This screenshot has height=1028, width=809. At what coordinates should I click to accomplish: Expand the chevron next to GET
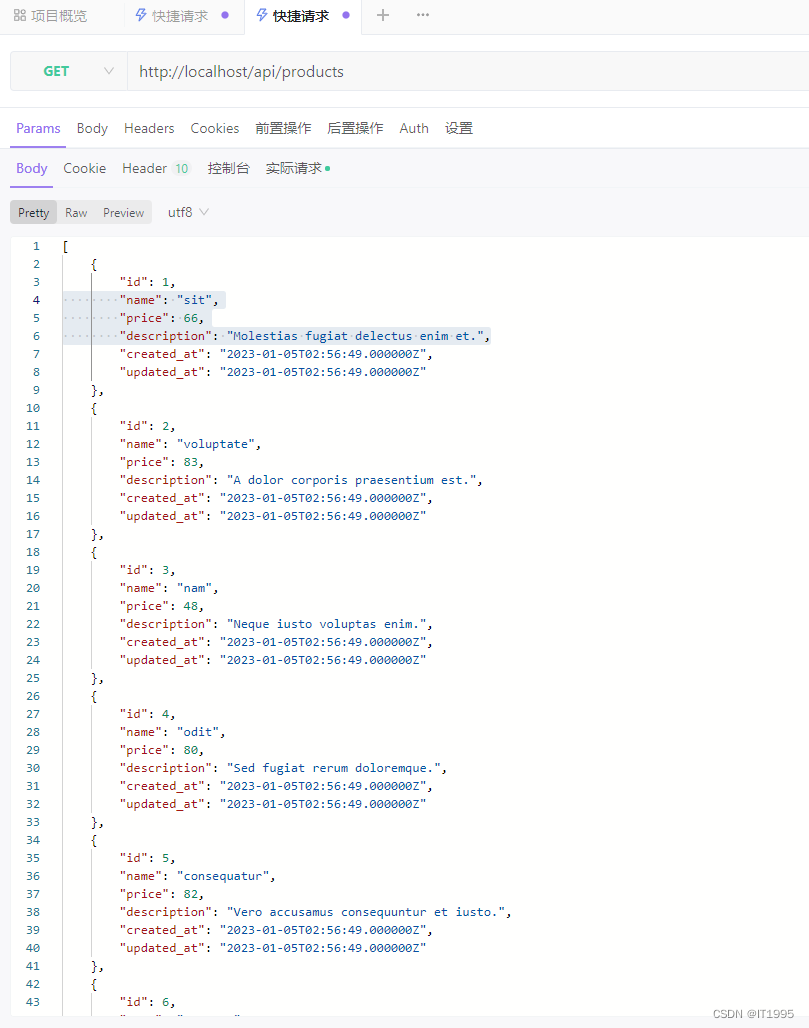point(108,71)
